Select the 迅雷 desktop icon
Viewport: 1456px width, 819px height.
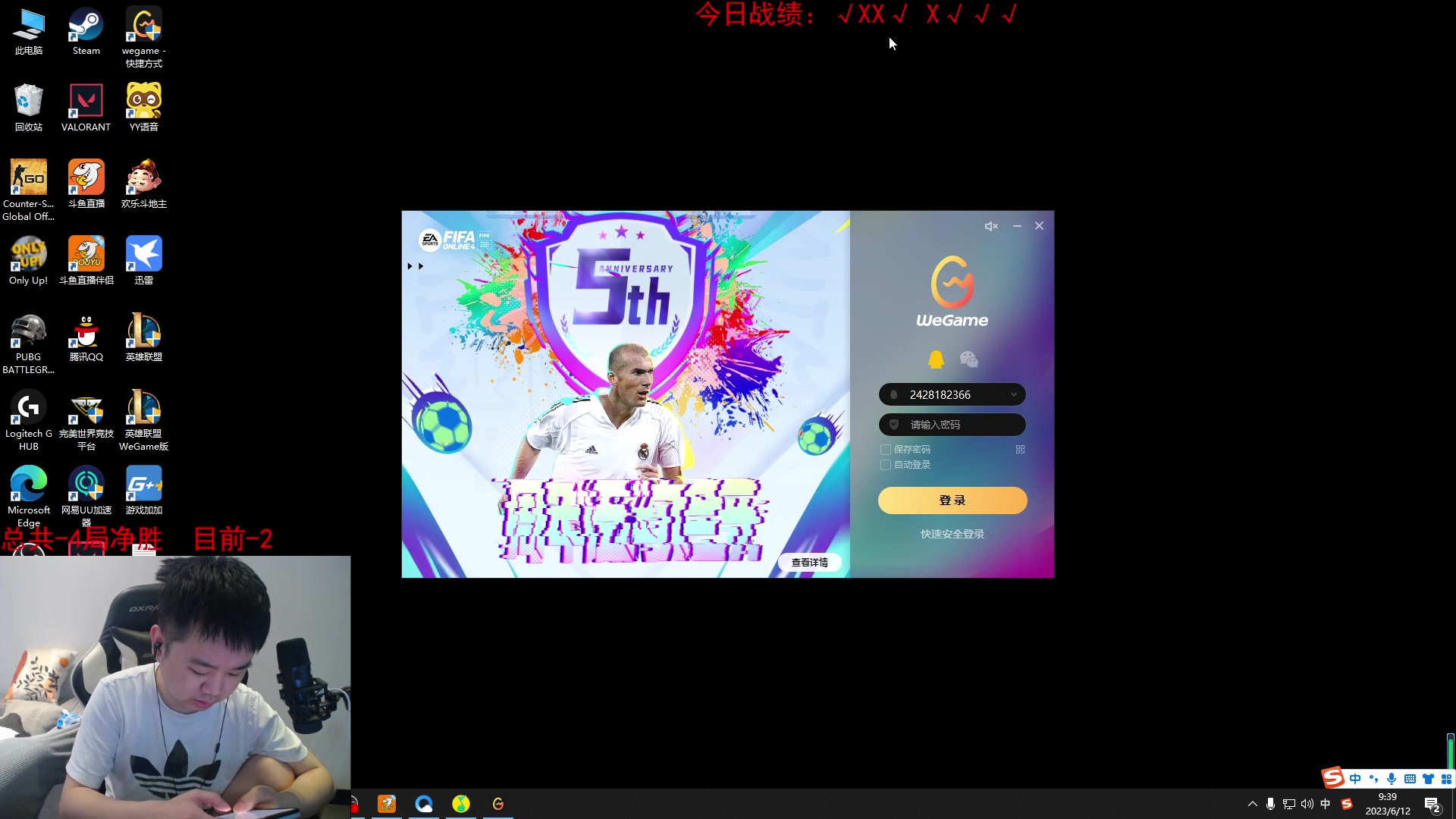tap(144, 261)
